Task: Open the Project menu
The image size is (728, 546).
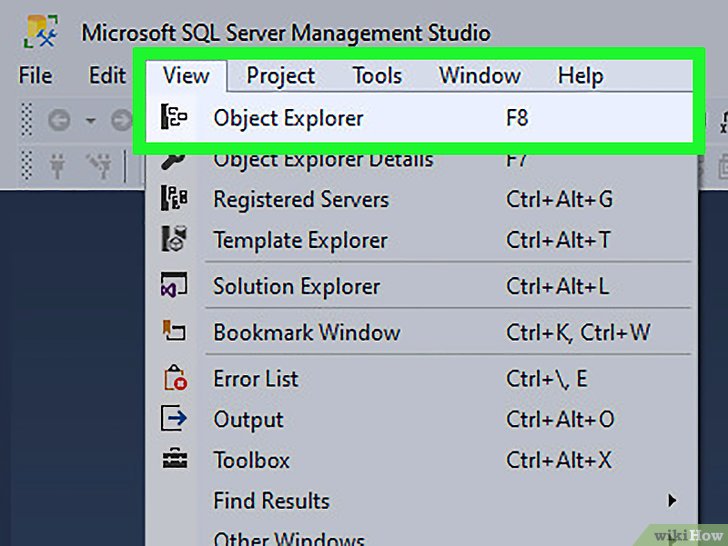Action: point(281,76)
